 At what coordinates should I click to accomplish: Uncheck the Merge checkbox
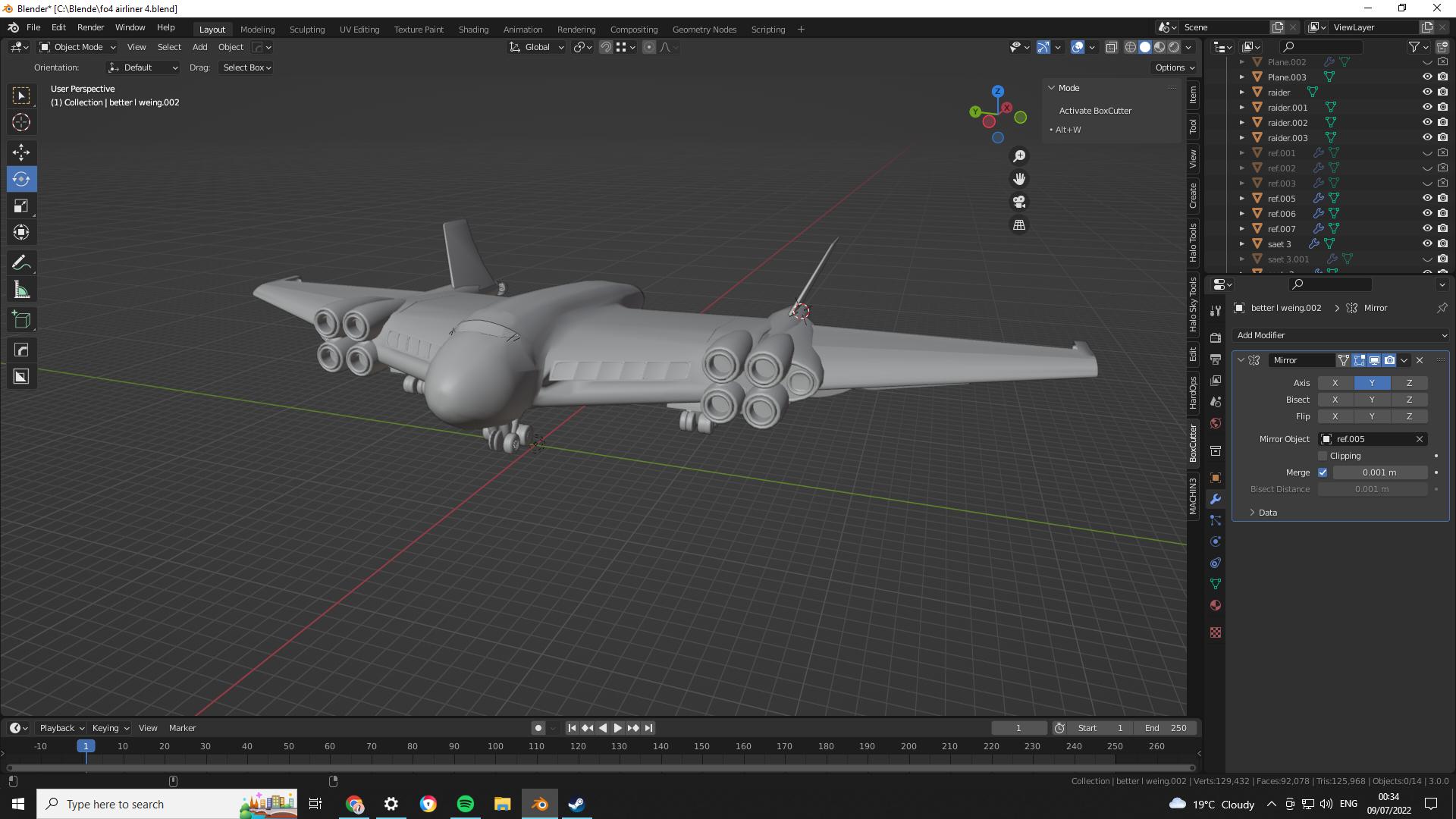tap(1323, 472)
